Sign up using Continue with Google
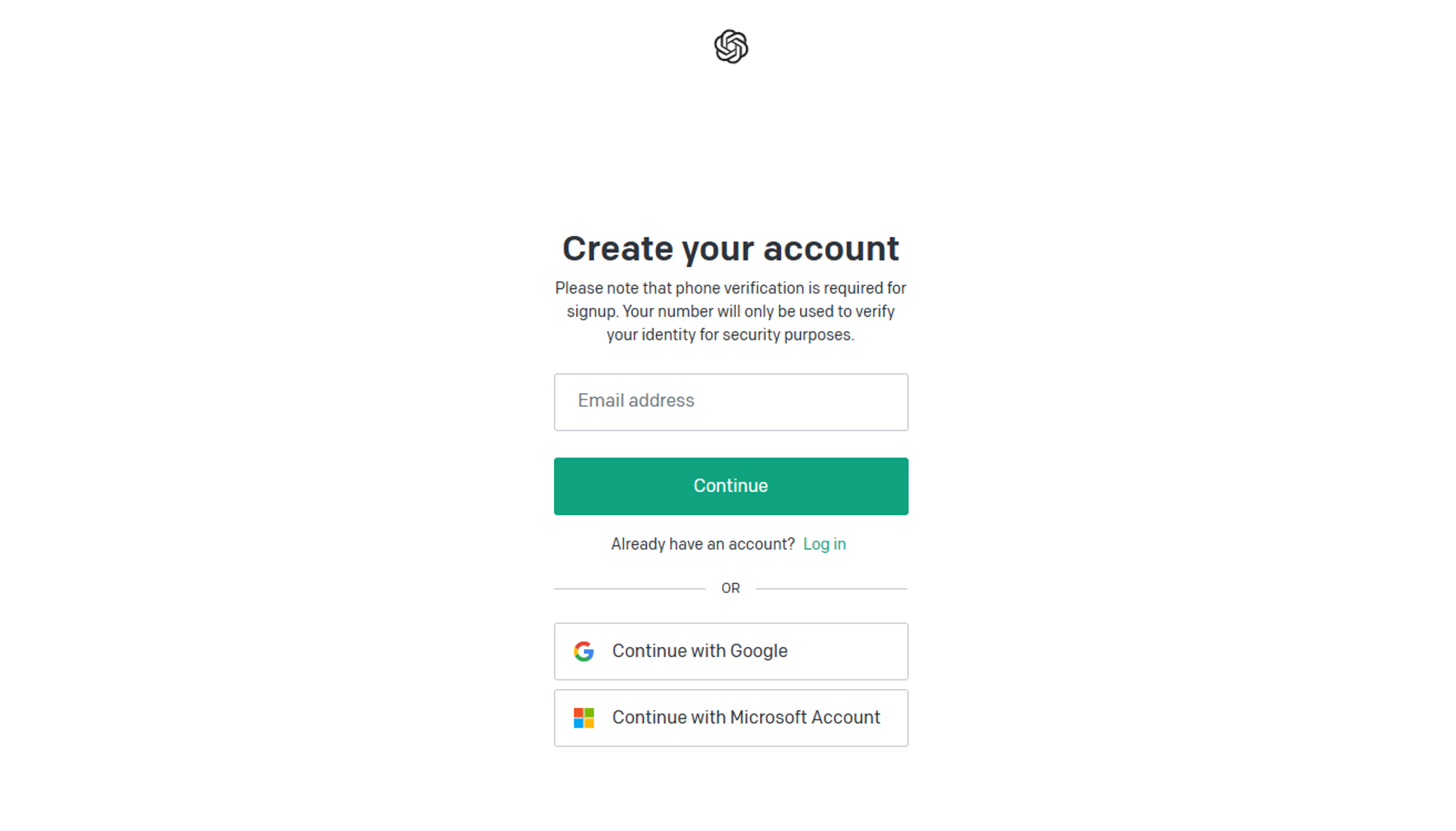Screen dimensions: 1456x831 (731, 651)
